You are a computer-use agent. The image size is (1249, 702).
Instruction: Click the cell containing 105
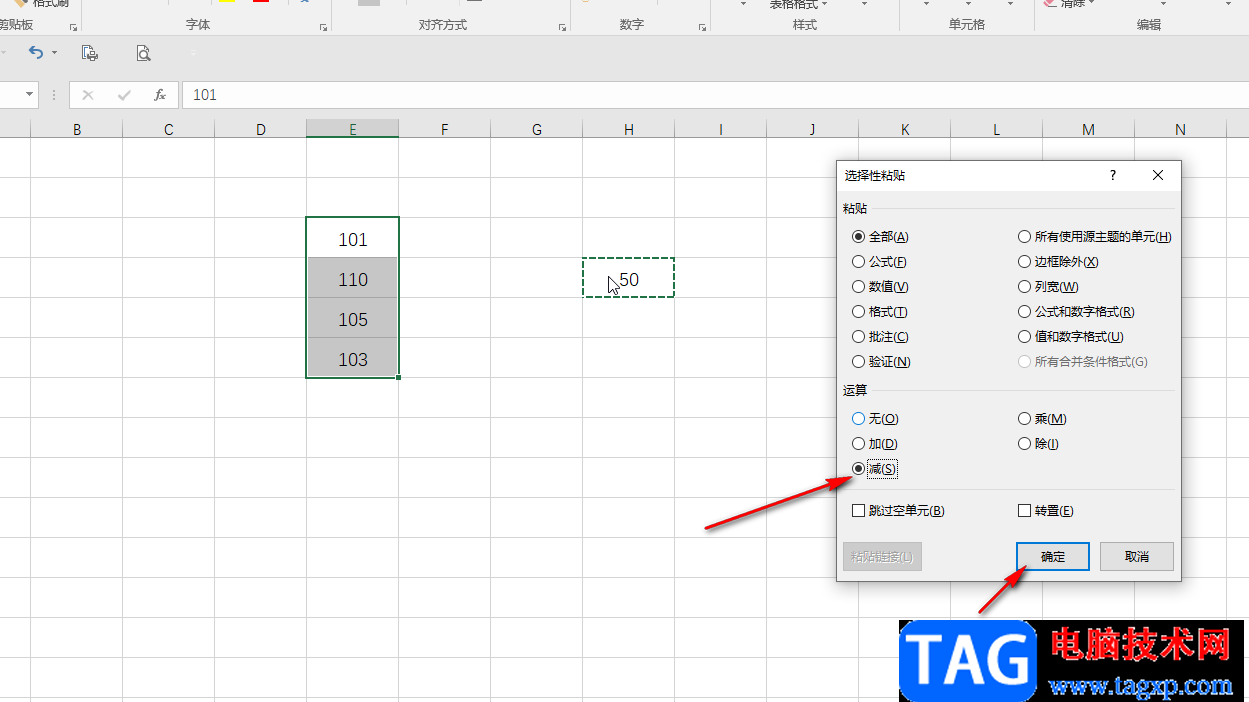click(353, 319)
